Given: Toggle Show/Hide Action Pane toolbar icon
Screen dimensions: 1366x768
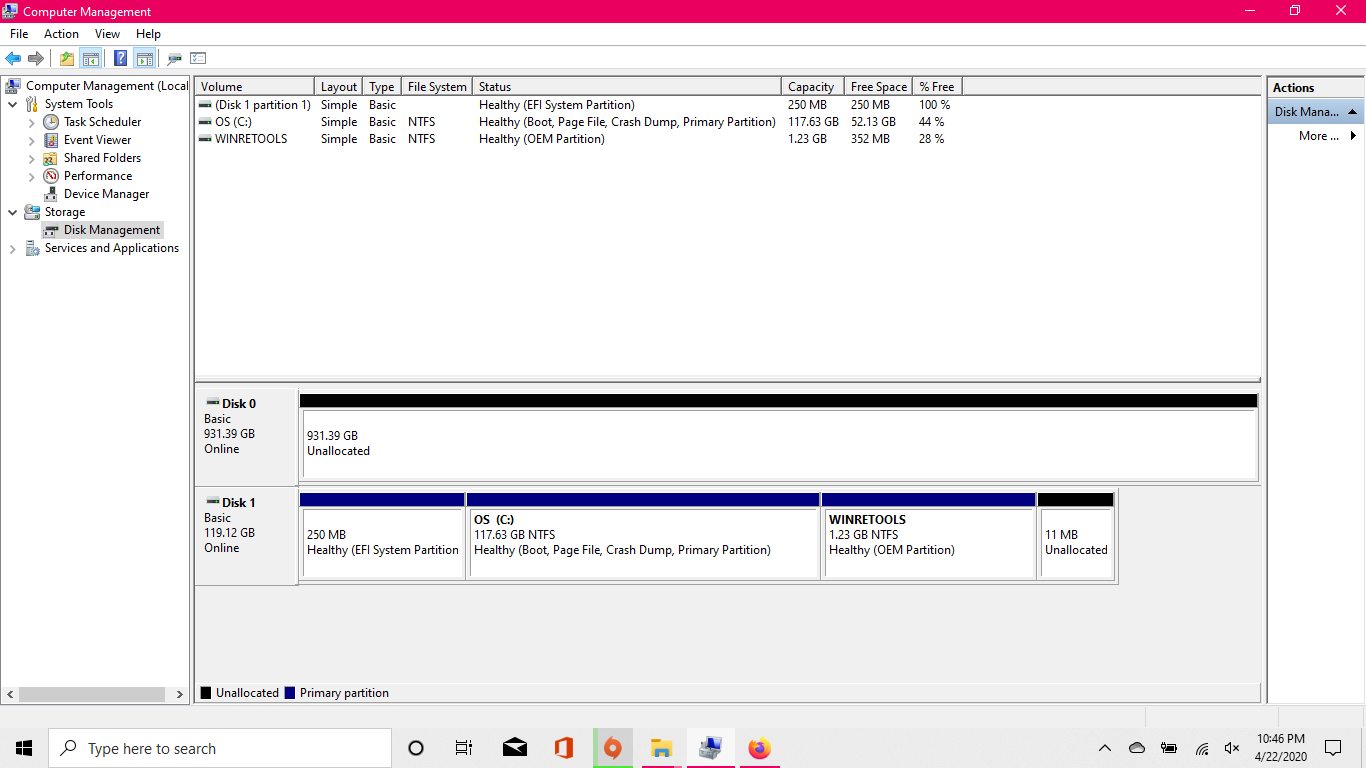Looking at the screenshot, I should point(145,58).
